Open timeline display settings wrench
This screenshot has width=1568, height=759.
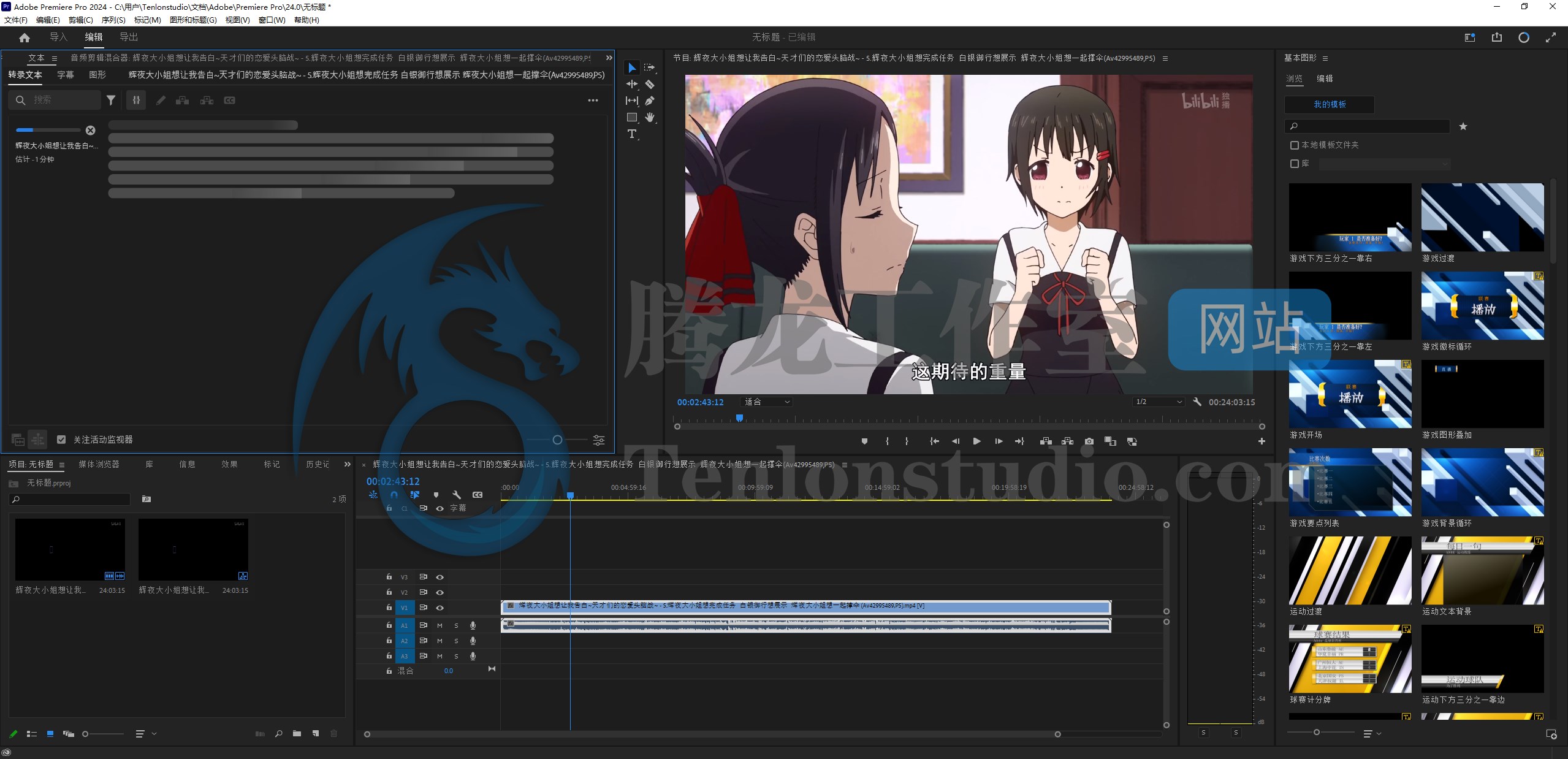click(456, 495)
